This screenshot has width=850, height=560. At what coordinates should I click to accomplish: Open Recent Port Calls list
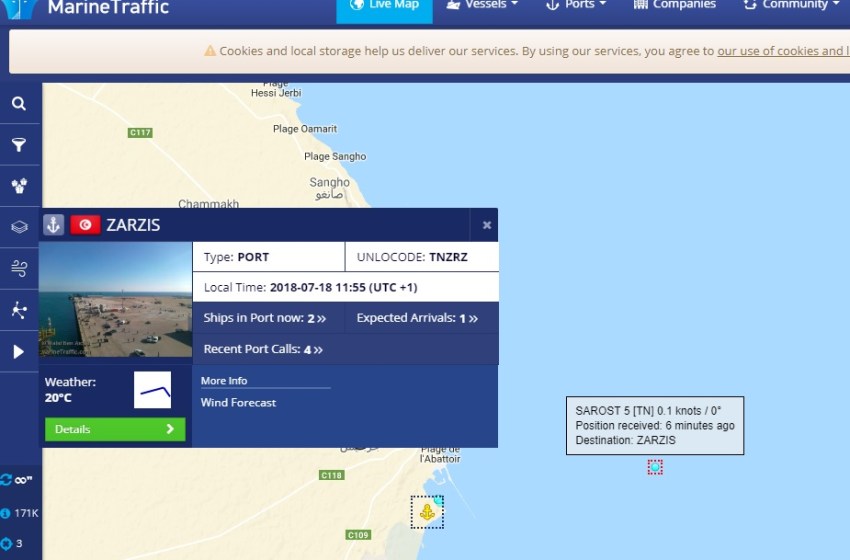tap(263, 349)
